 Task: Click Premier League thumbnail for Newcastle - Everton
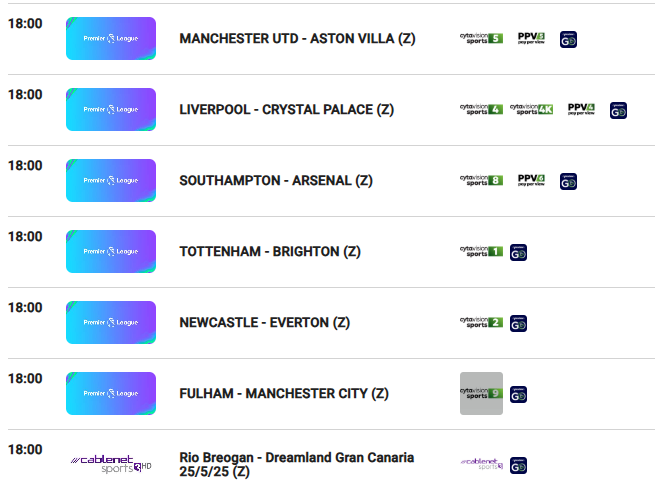coord(111,322)
